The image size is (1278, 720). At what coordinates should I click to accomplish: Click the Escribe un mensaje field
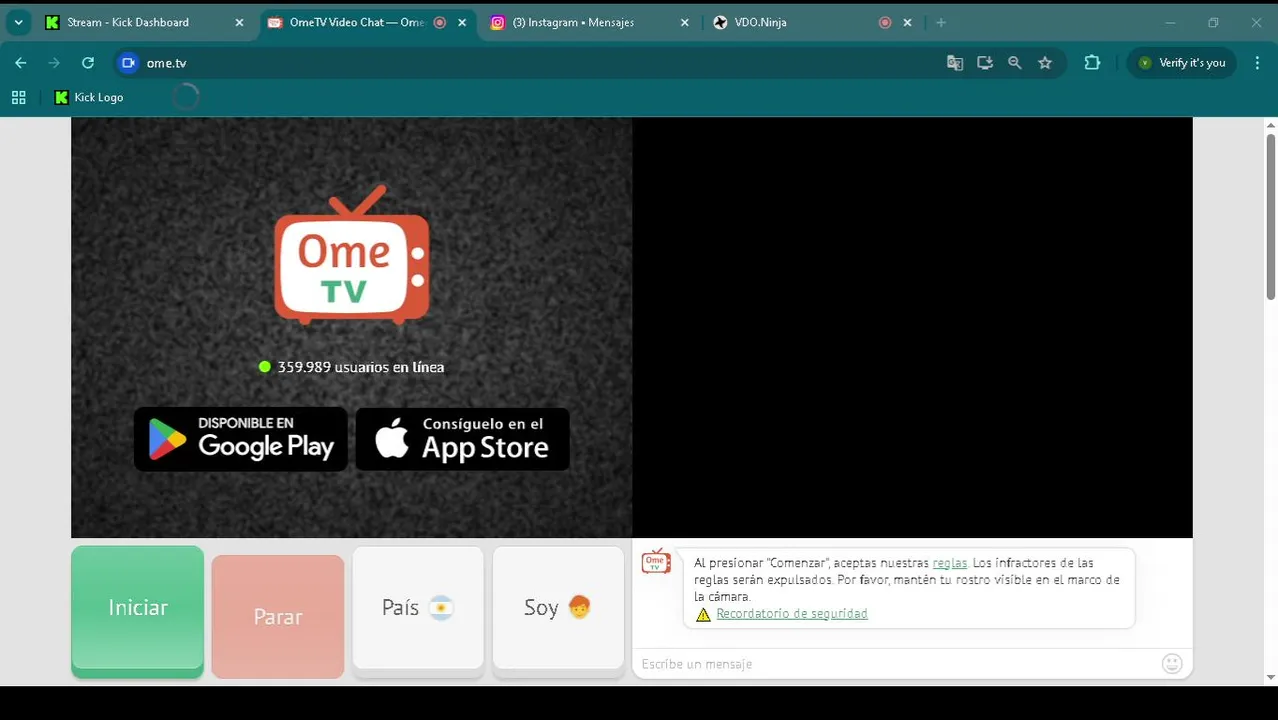coord(895,664)
